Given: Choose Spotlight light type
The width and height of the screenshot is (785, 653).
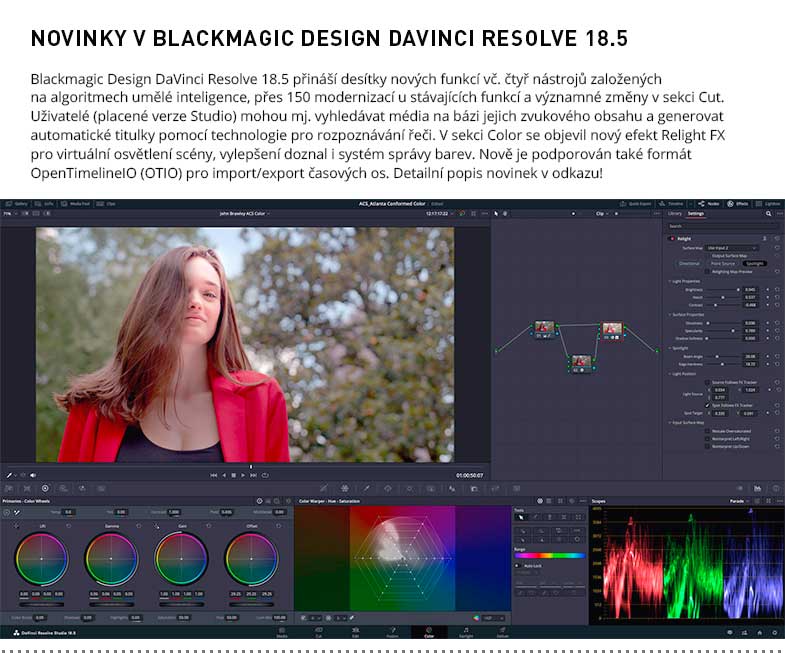Looking at the screenshot, I should (754, 263).
